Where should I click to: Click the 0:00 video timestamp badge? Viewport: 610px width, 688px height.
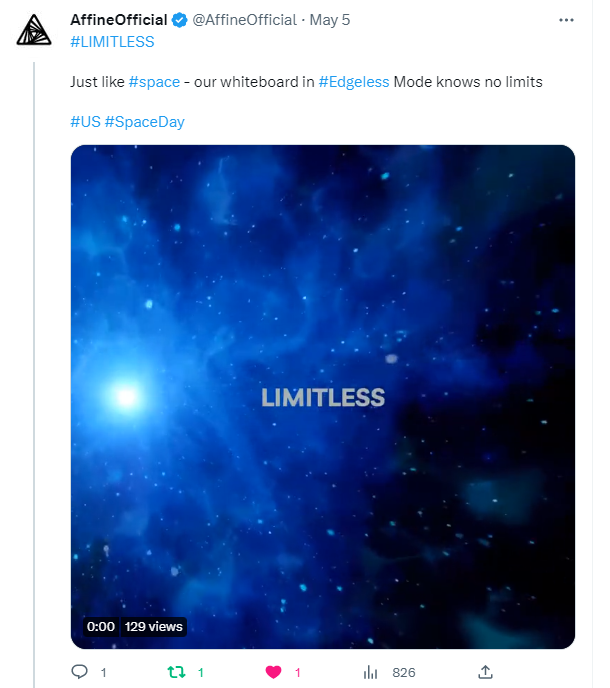(101, 626)
